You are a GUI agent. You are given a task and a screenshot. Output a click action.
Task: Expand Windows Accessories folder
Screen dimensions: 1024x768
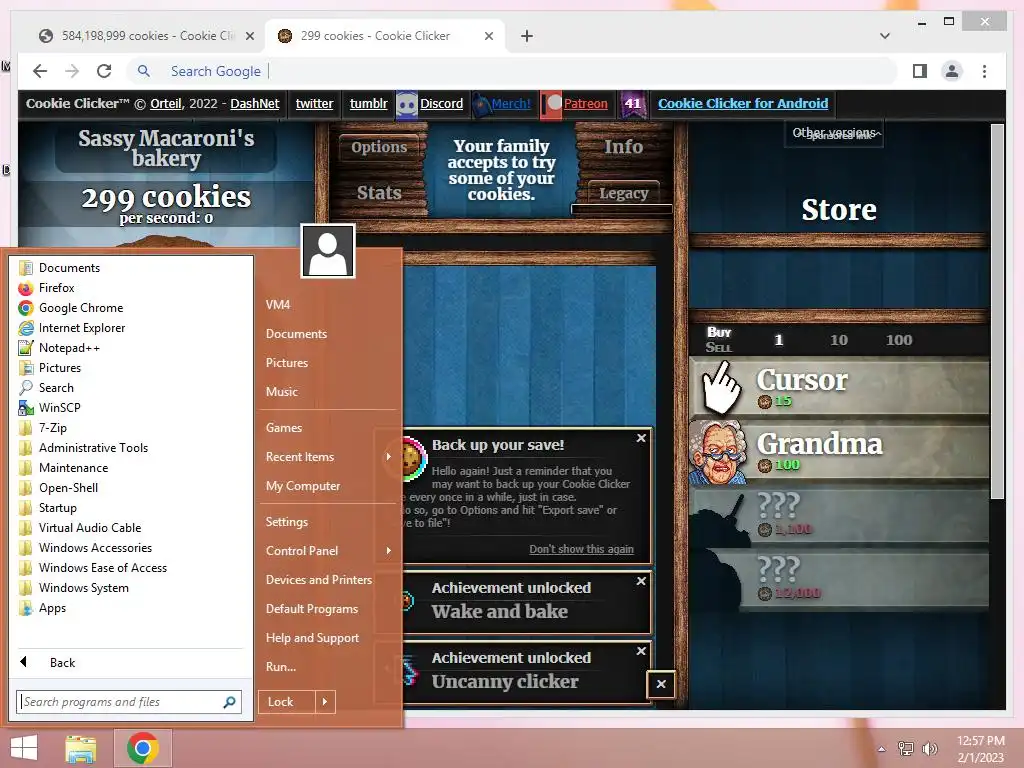coord(95,548)
